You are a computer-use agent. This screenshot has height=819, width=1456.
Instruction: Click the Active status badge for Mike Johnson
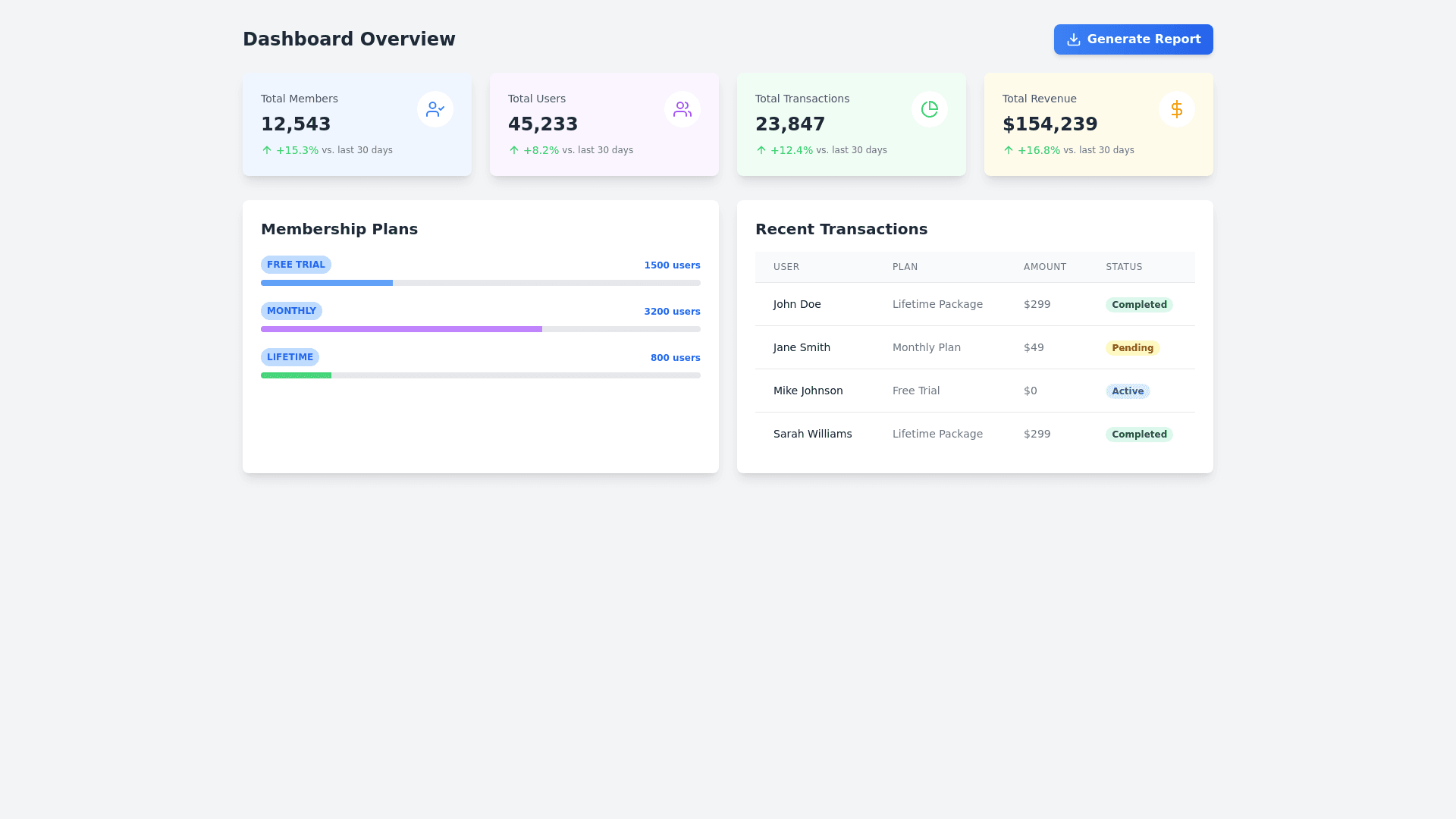1128,391
